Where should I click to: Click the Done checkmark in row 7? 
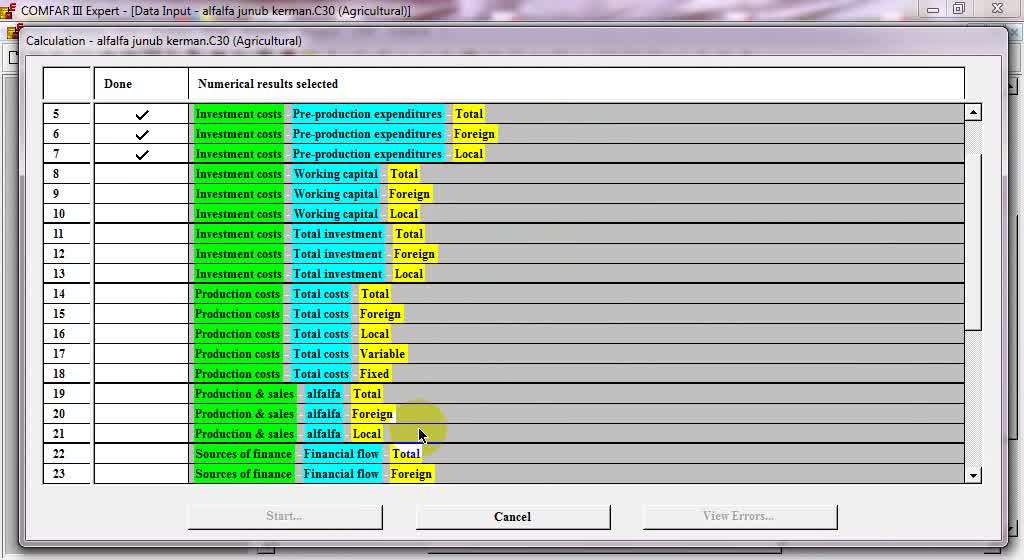(141, 155)
